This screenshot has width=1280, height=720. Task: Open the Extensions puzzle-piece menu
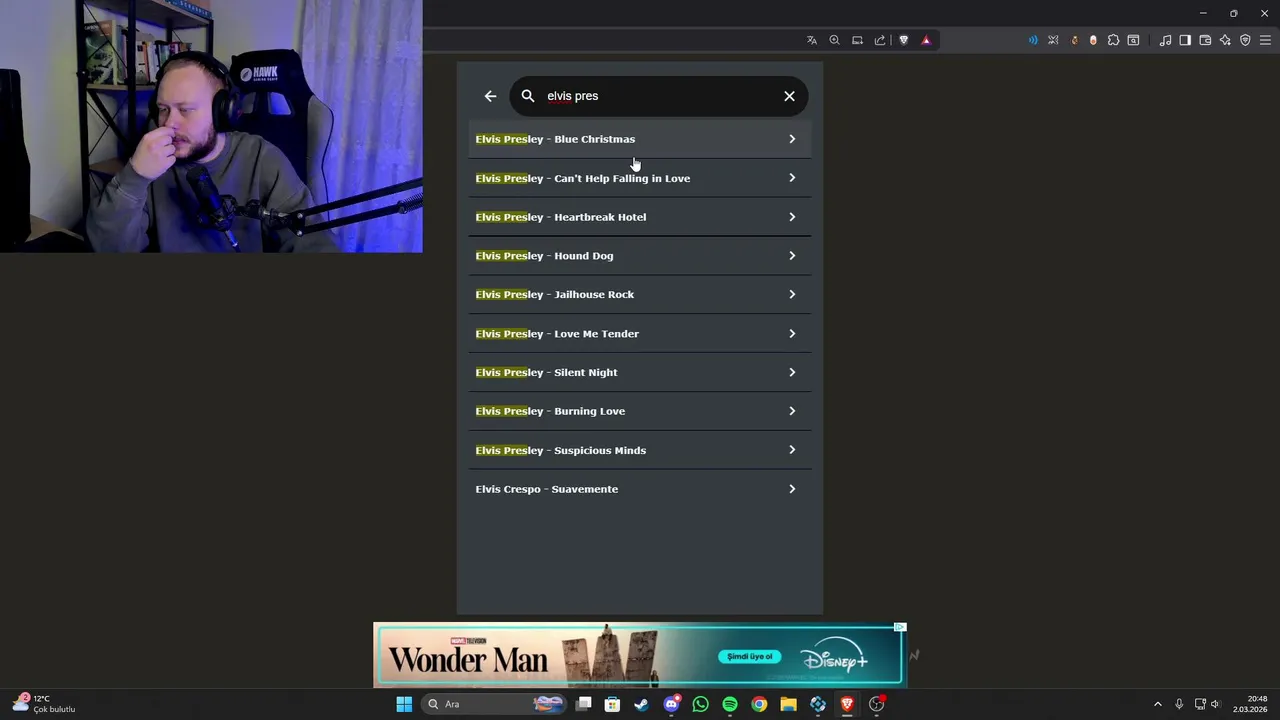point(1113,40)
